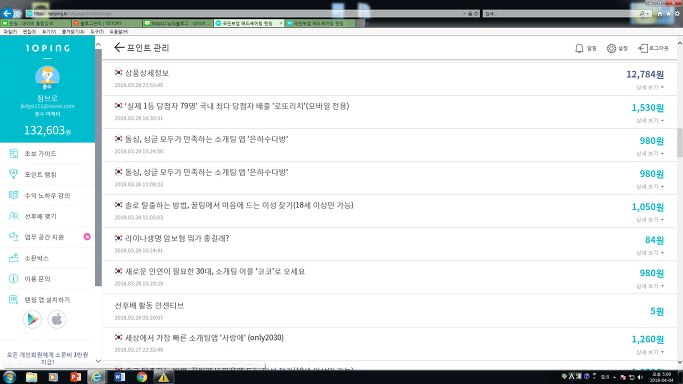683x384 pixels.
Task: Click the 로그아웃 logout icon
Action: coord(643,48)
